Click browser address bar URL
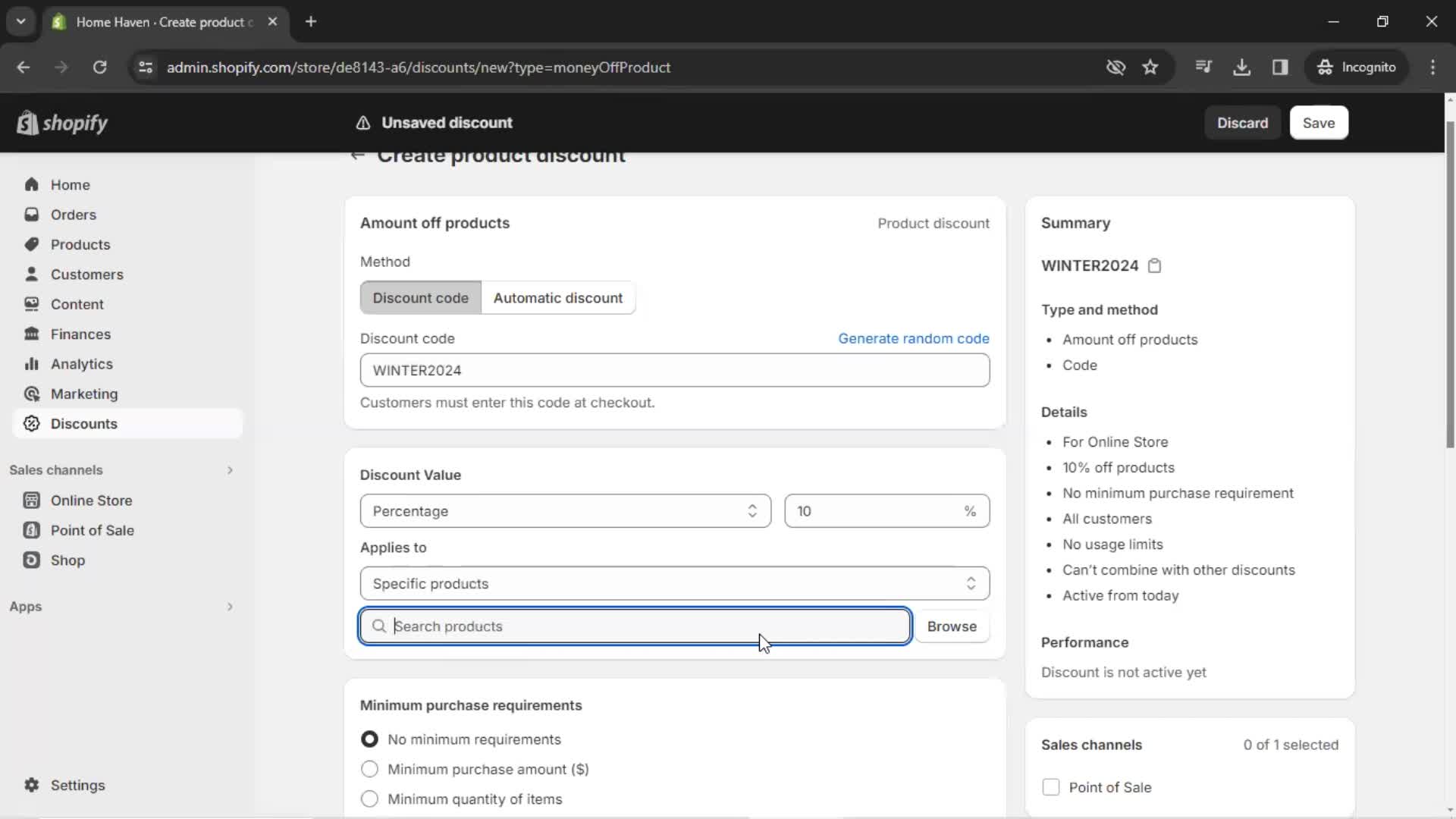 [x=419, y=67]
